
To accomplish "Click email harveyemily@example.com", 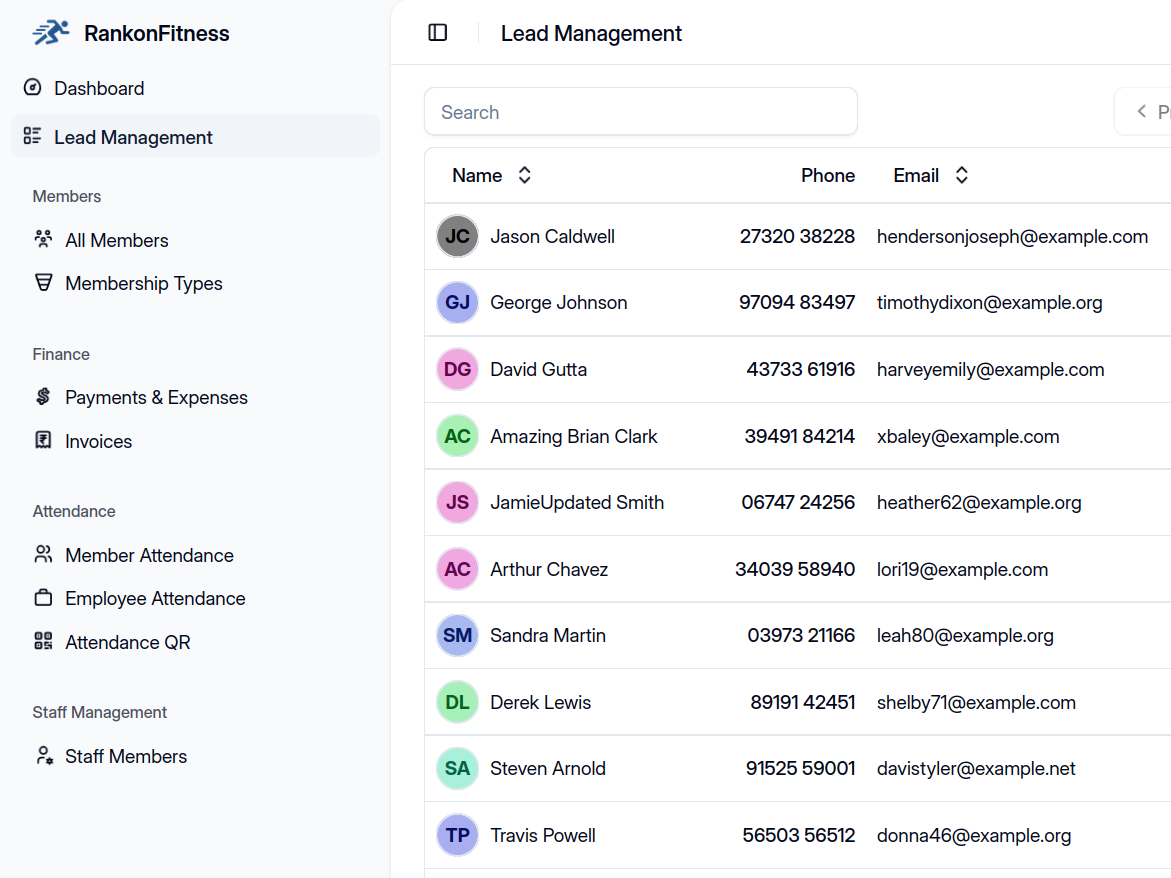I will point(990,370).
